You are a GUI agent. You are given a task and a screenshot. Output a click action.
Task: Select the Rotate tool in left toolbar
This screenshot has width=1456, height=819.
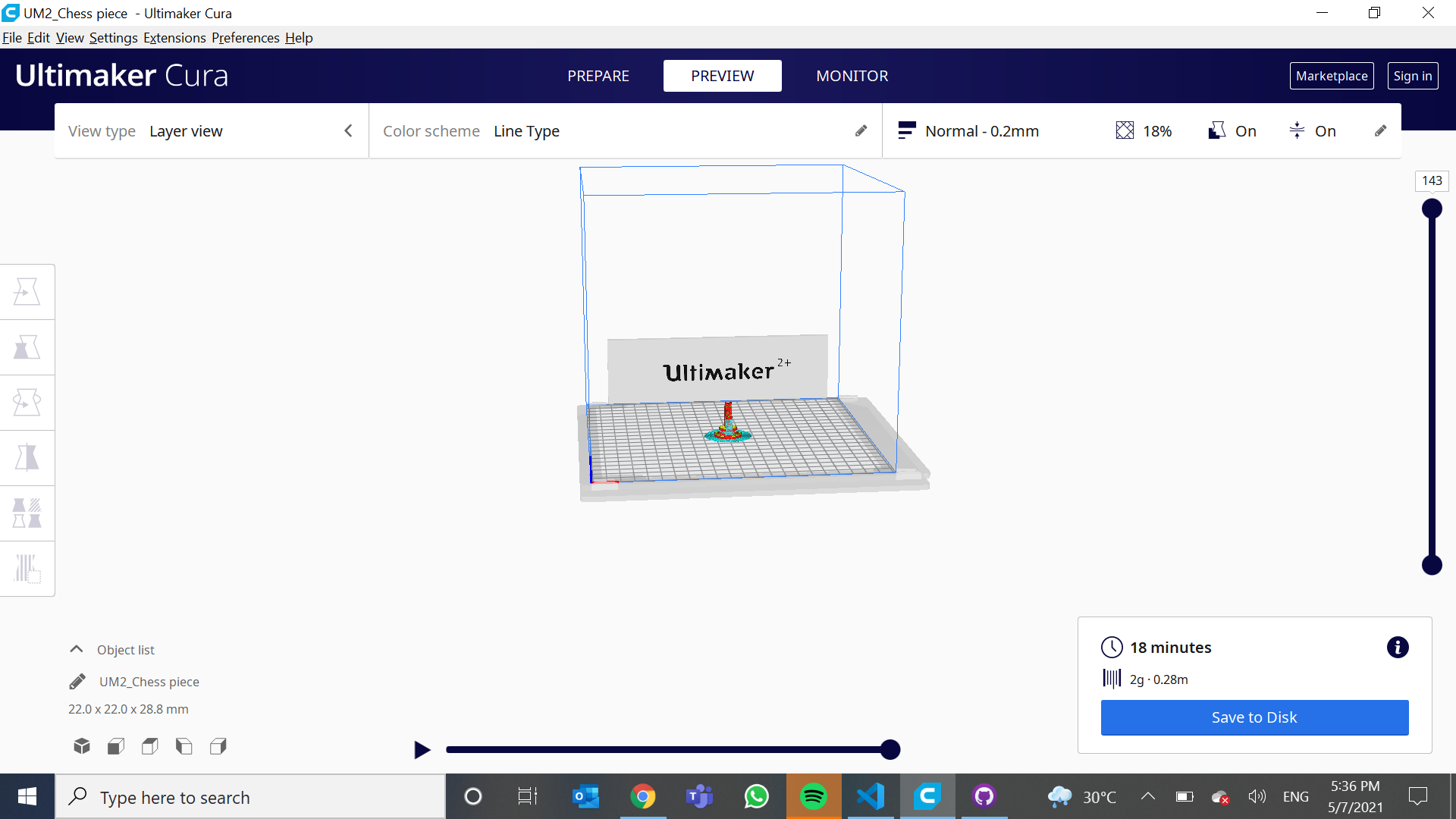[27, 403]
